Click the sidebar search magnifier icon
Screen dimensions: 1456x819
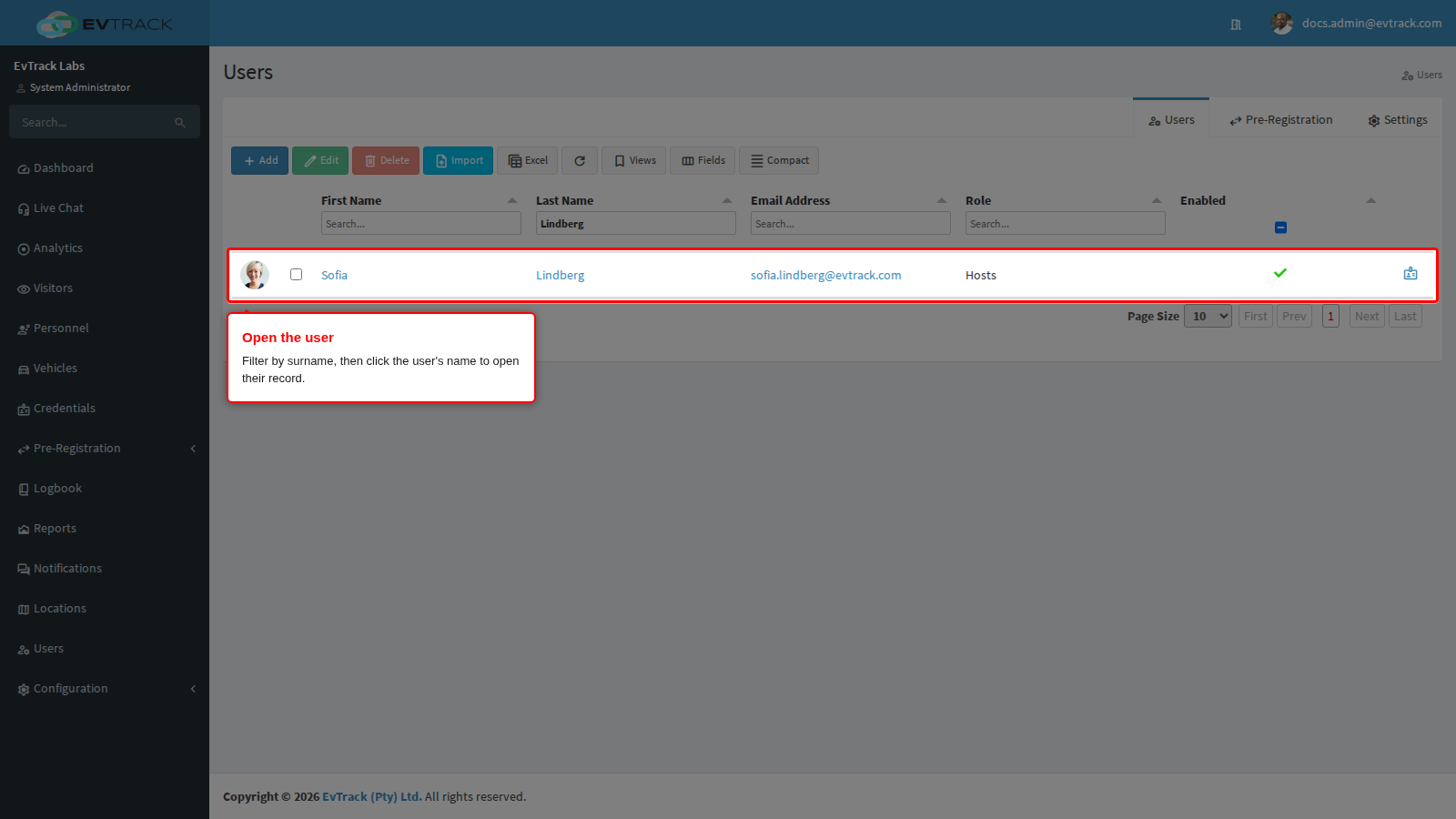(180, 122)
